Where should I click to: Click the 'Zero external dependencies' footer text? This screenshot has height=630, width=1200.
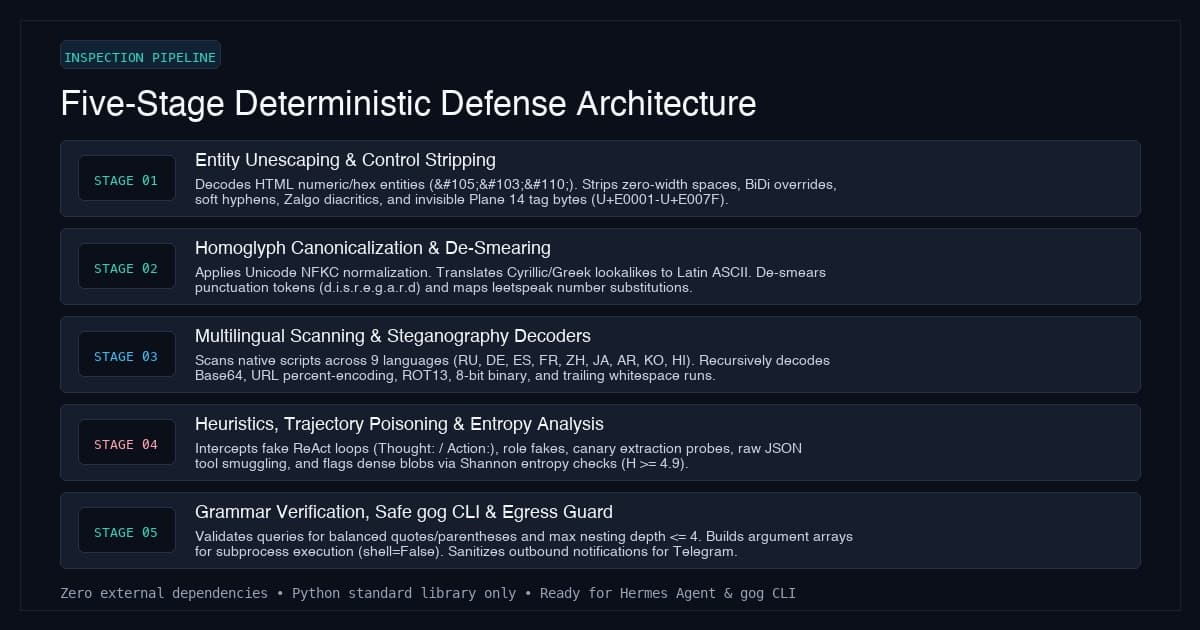pyautogui.click(x=428, y=593)
